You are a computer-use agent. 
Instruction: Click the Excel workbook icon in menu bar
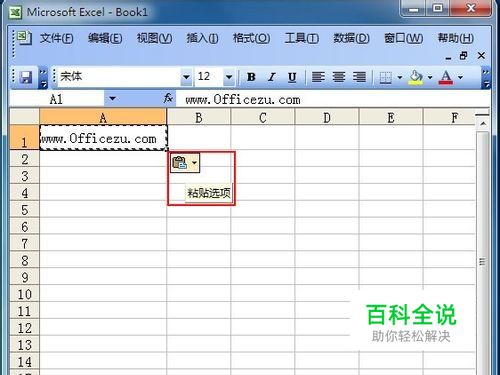(24, 37)
